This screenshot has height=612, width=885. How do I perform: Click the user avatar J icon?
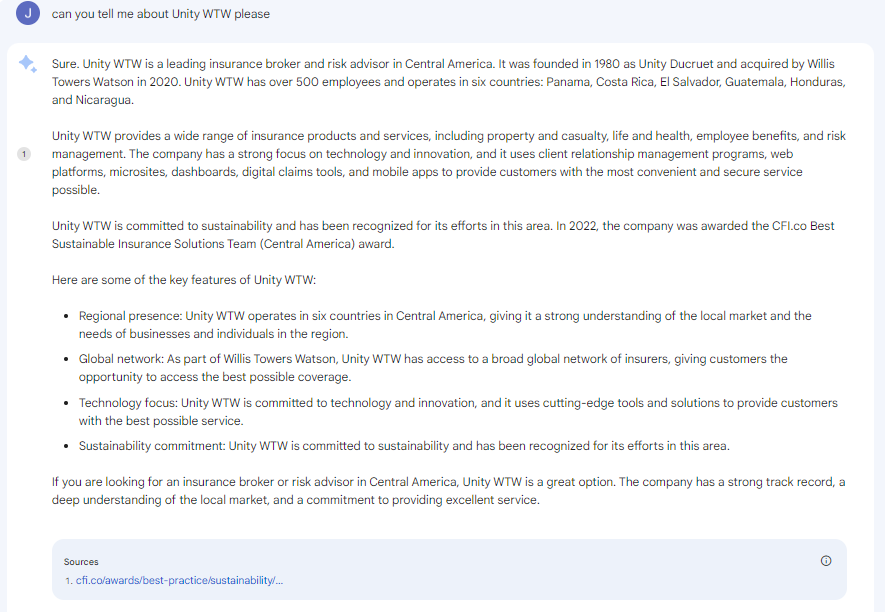pos(28,13)
